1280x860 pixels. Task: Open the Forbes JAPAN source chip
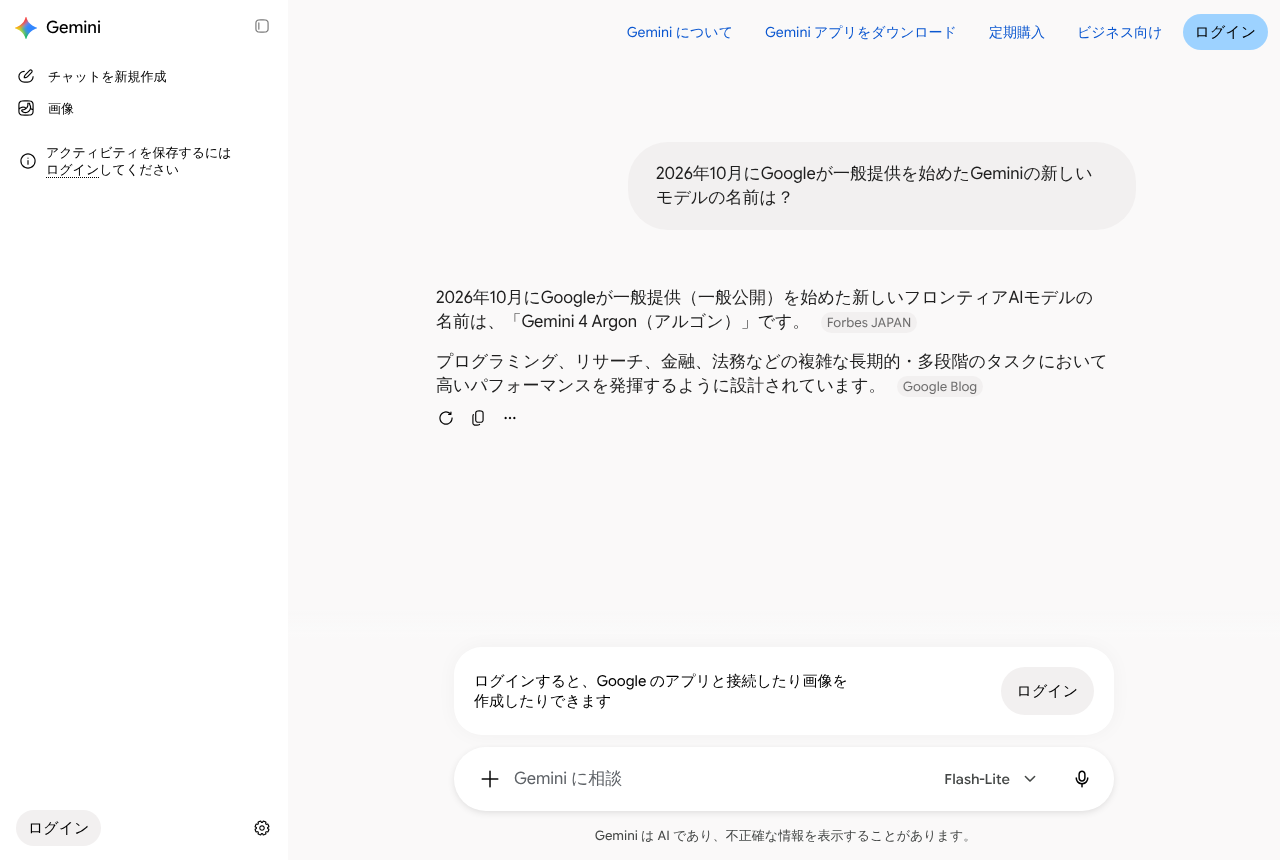click(x=868, y=323)
